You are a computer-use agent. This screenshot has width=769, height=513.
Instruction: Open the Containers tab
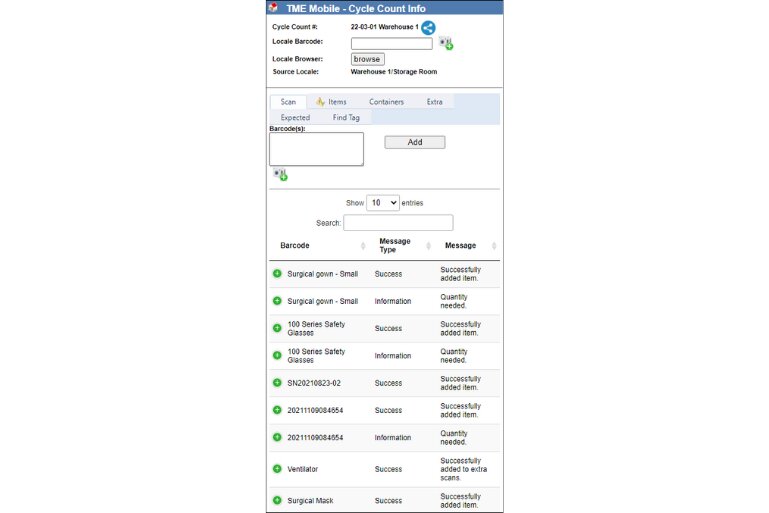tap(386, 102)
